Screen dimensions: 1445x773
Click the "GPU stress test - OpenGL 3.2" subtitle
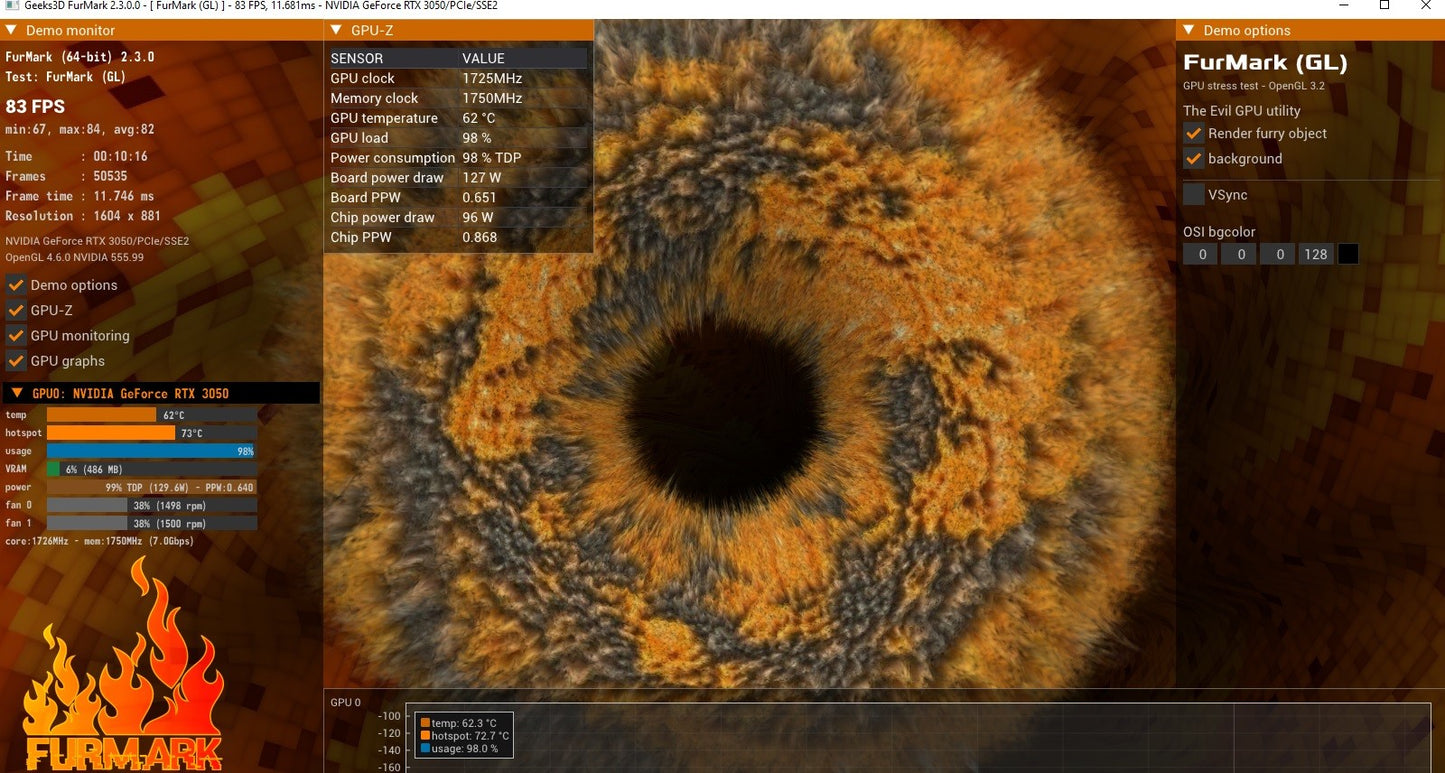1254,87
